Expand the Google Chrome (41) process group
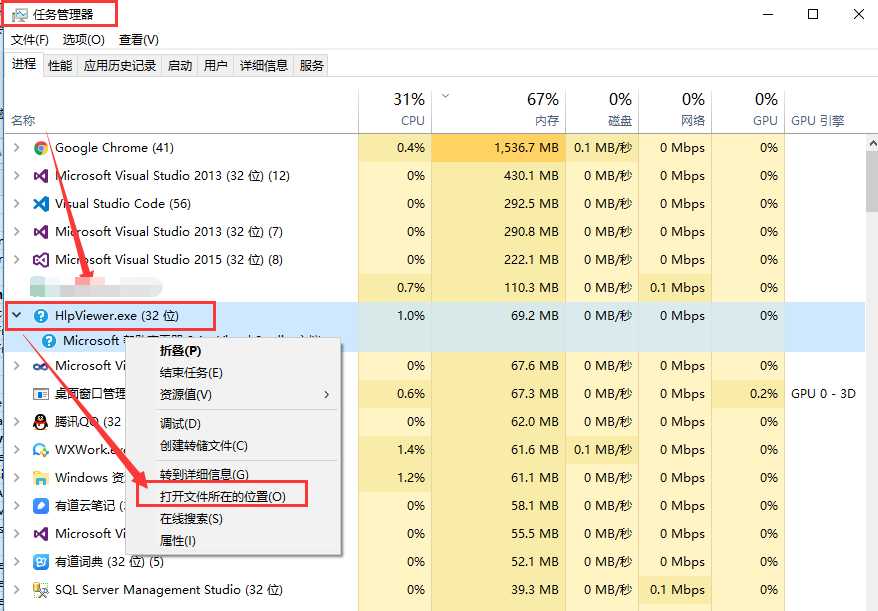This screenshot has width=878, height=611. pos(17,148)
